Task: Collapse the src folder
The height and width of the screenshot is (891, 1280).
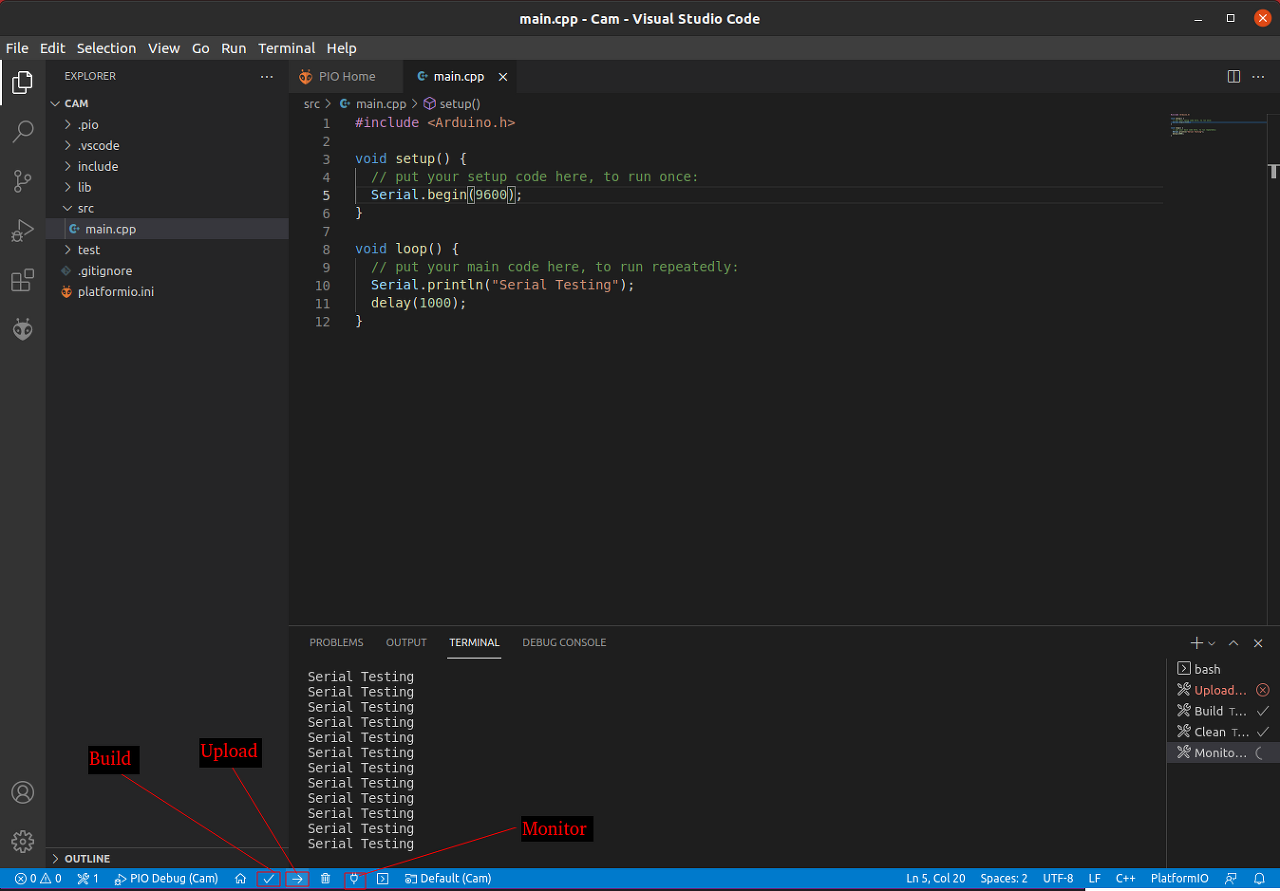Action: pyautogui.click(x=167, y=208)
